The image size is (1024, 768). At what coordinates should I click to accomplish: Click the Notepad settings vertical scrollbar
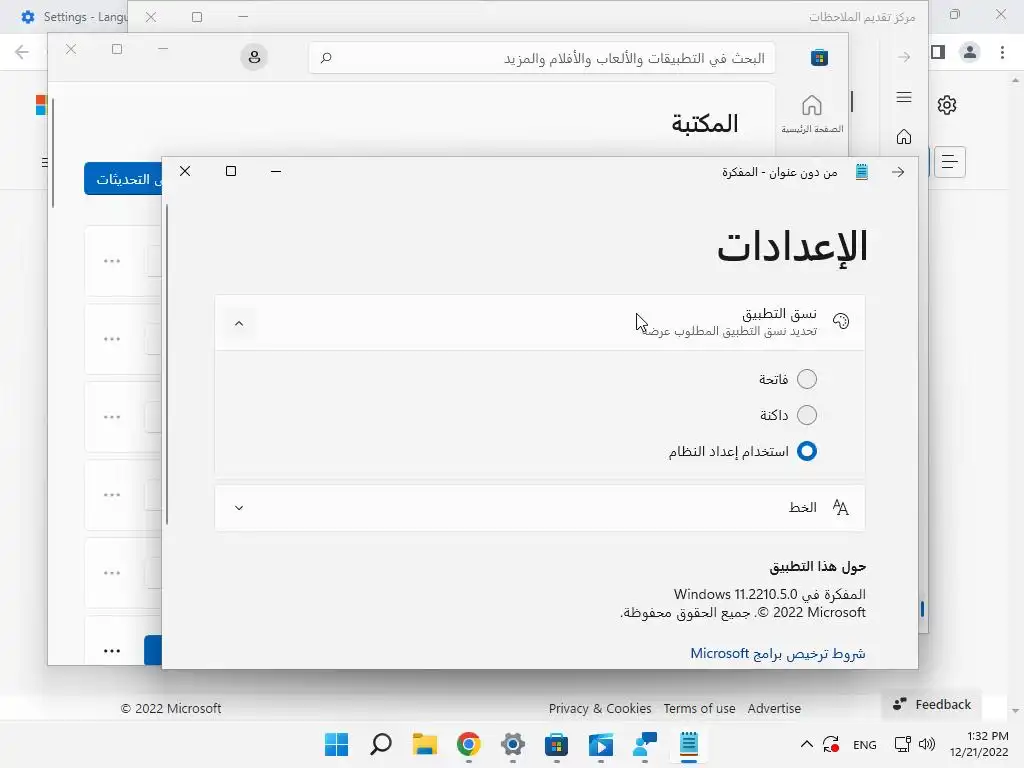coord(167,364)
